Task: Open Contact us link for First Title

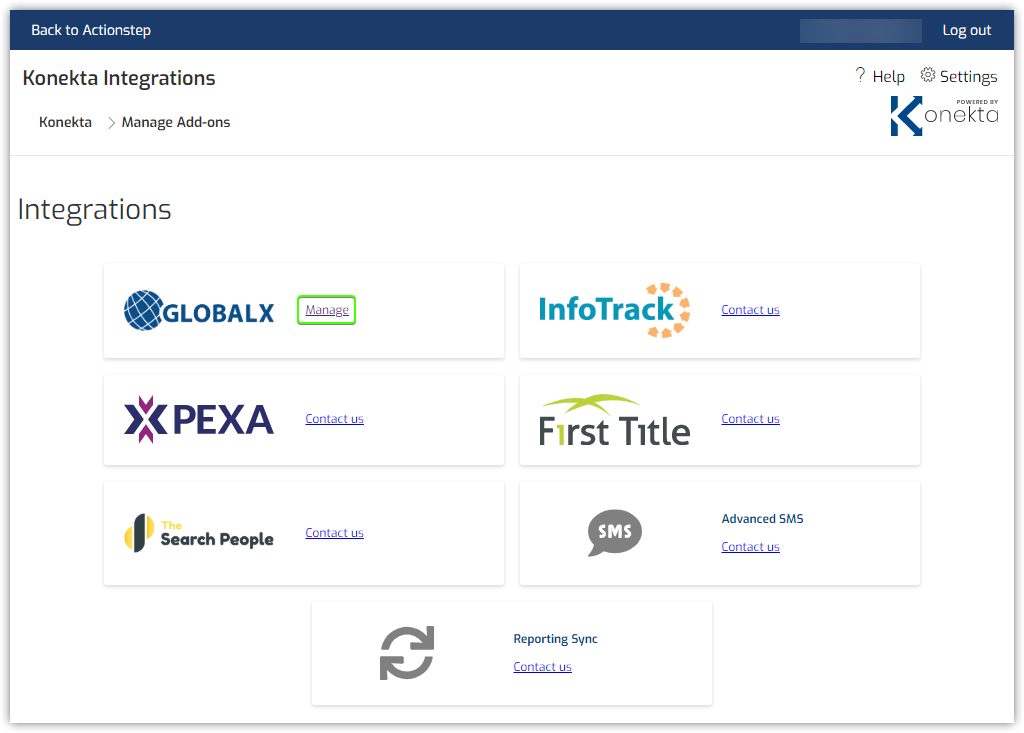Action: tap(750, 419)
